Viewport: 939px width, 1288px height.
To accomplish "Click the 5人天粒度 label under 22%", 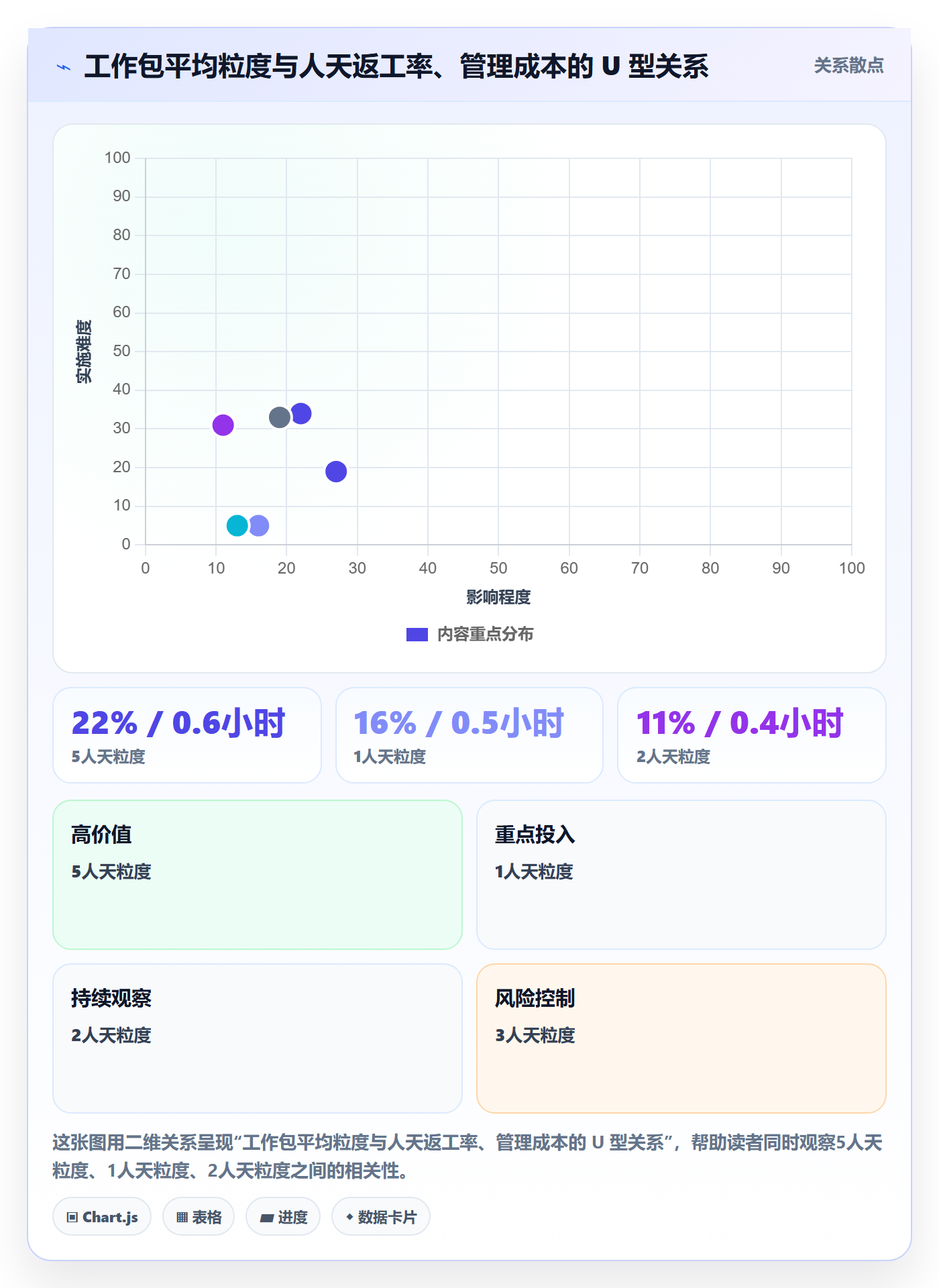I will click(109, 757).
